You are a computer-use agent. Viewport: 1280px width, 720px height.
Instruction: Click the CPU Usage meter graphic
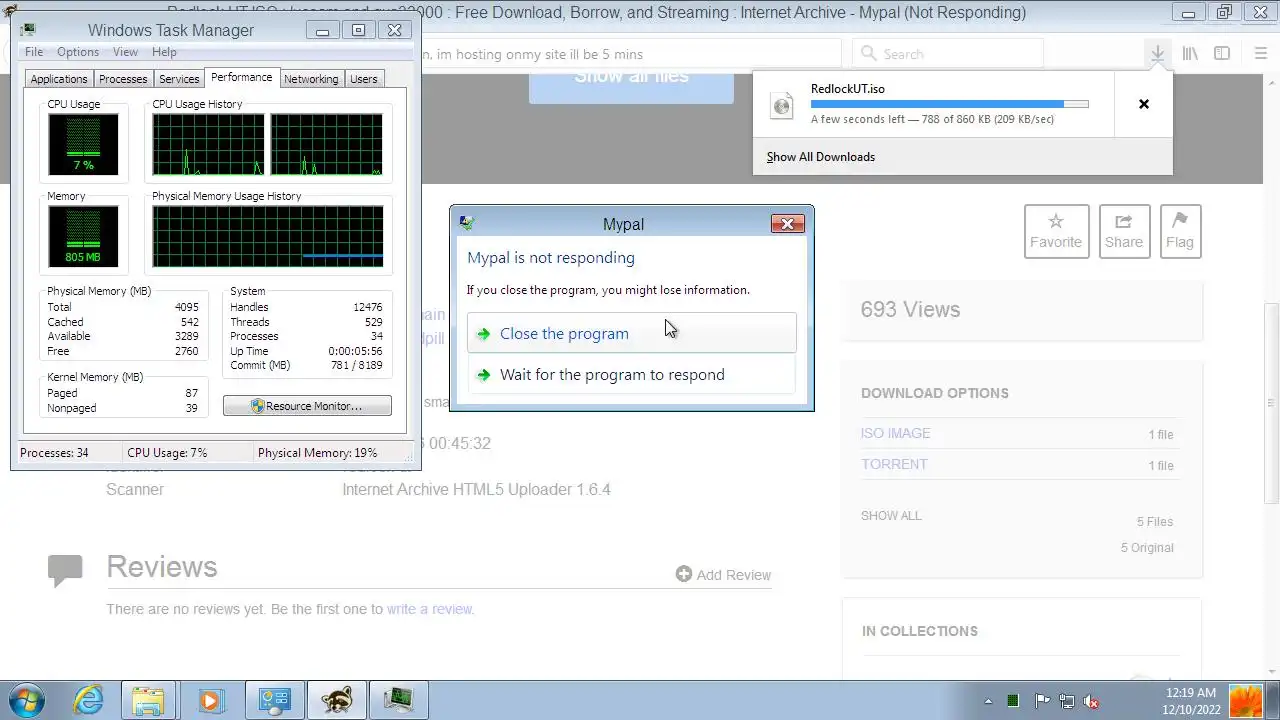(83, 144)
